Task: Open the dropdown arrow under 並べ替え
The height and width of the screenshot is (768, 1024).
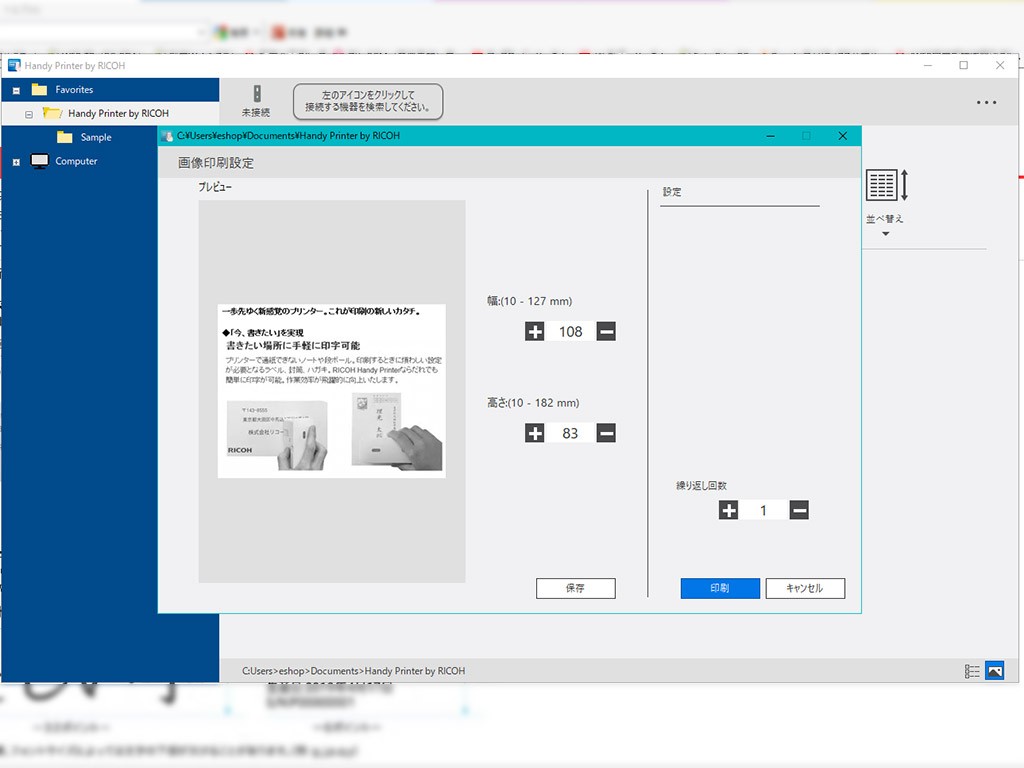Action: [x=885, y=234]
